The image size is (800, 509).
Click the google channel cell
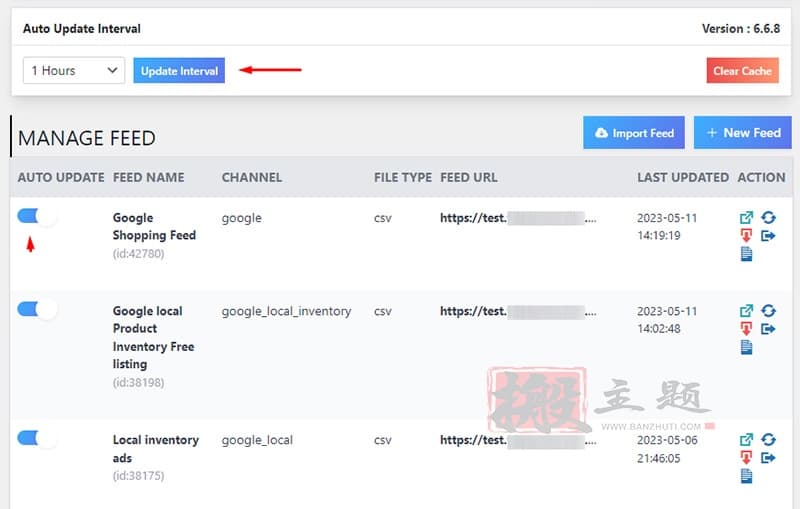(x=241, y=218)
